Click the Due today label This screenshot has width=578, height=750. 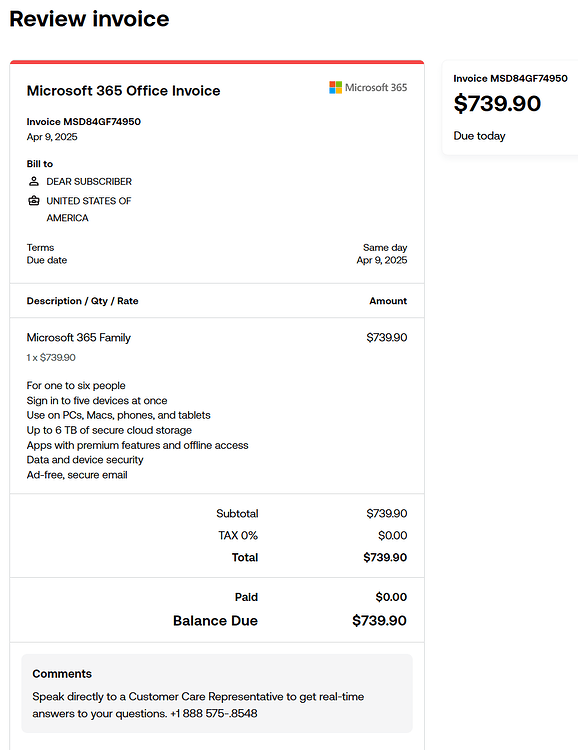point(479,136)
